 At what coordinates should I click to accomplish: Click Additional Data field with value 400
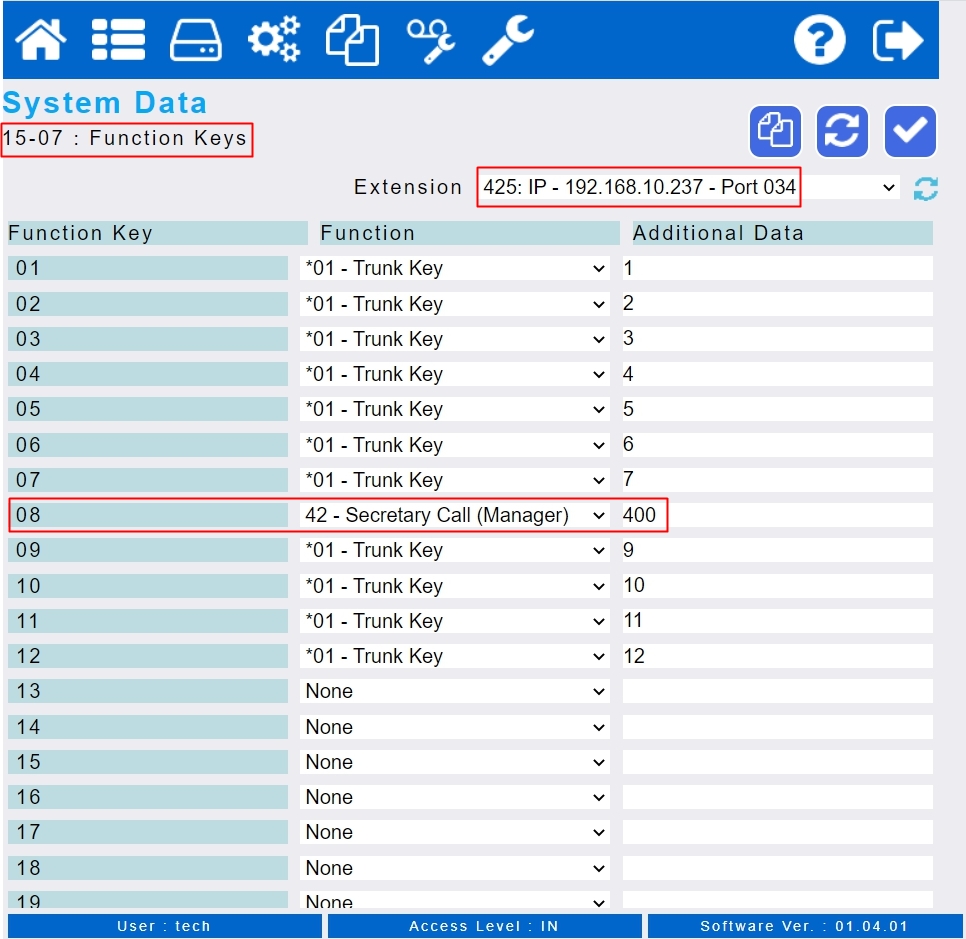pos(777,515)
